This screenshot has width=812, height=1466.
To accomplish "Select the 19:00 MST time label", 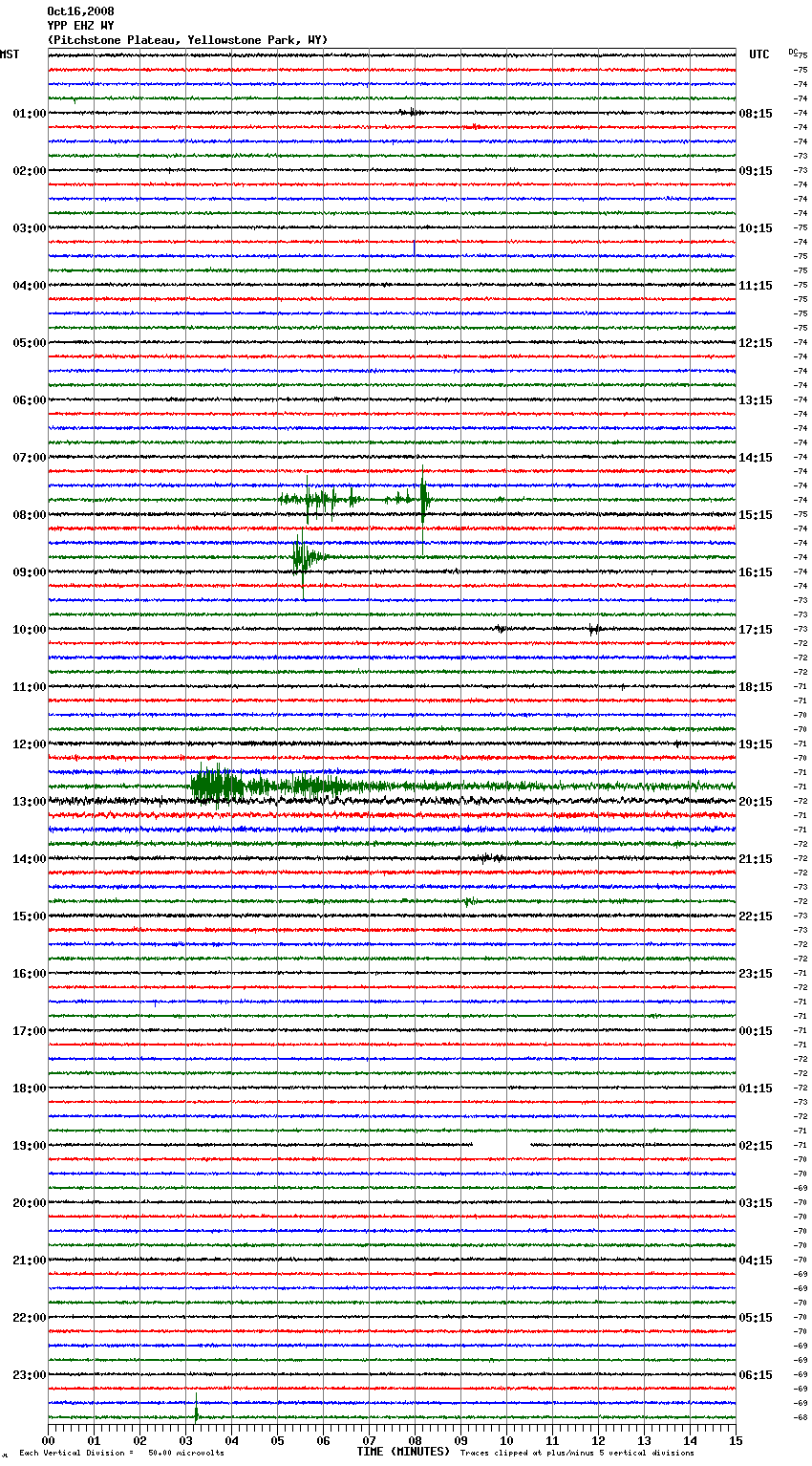I will pos(29,1146).
